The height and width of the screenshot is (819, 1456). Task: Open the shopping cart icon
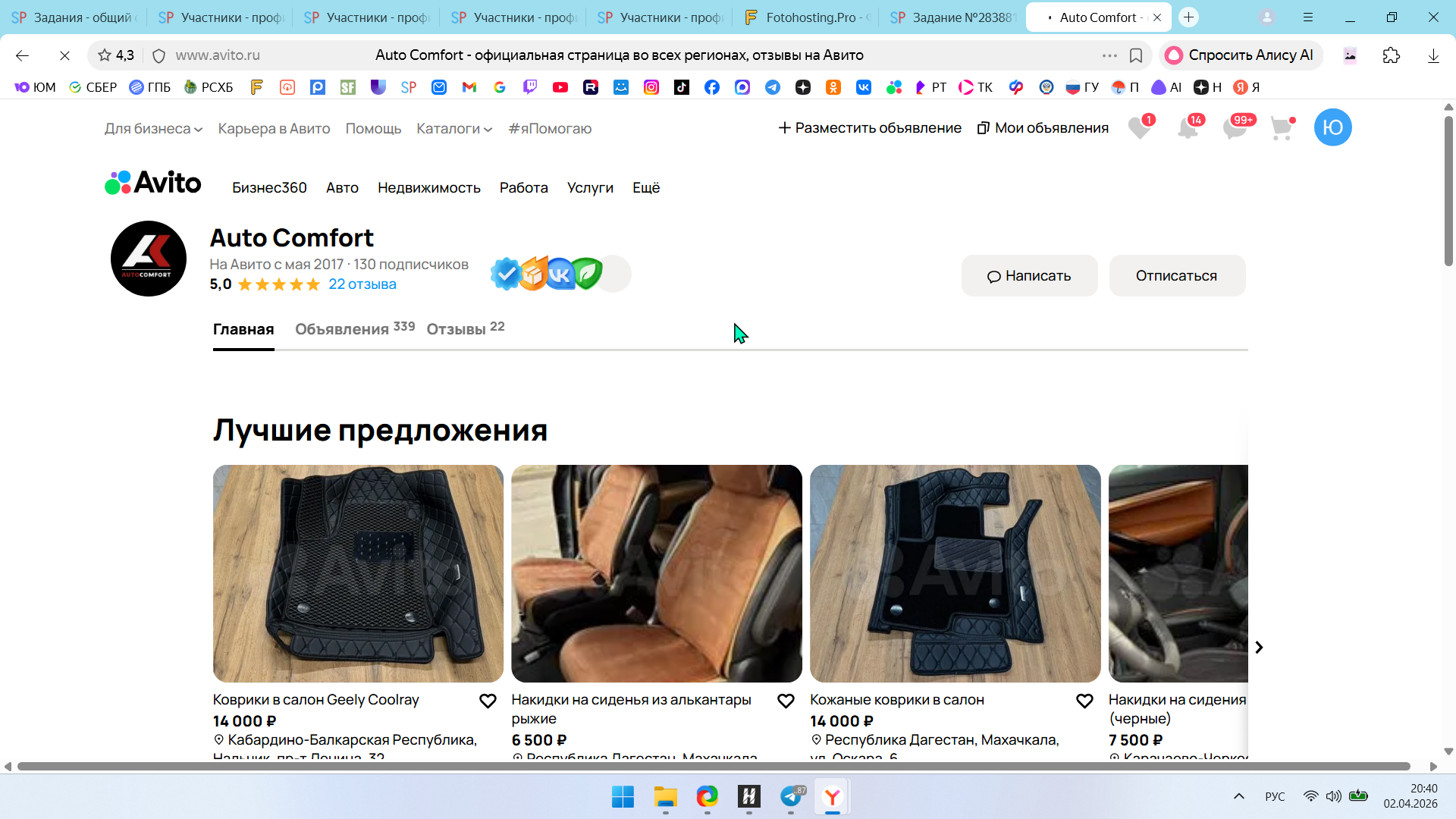1282,128
